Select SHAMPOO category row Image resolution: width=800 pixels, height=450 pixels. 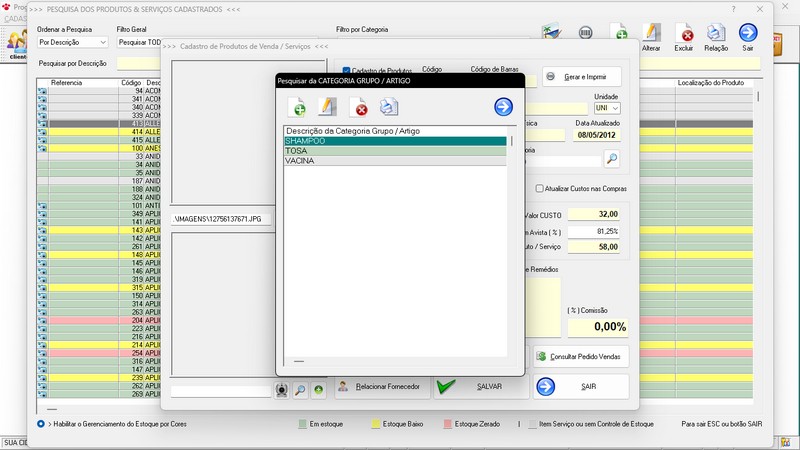395,141
